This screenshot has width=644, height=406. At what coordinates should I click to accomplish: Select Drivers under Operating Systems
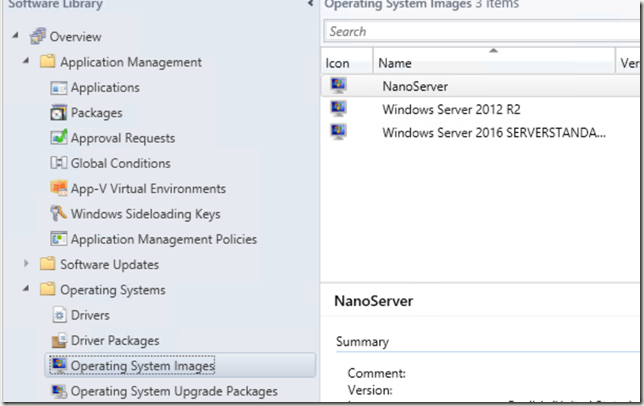pos(90,315)
